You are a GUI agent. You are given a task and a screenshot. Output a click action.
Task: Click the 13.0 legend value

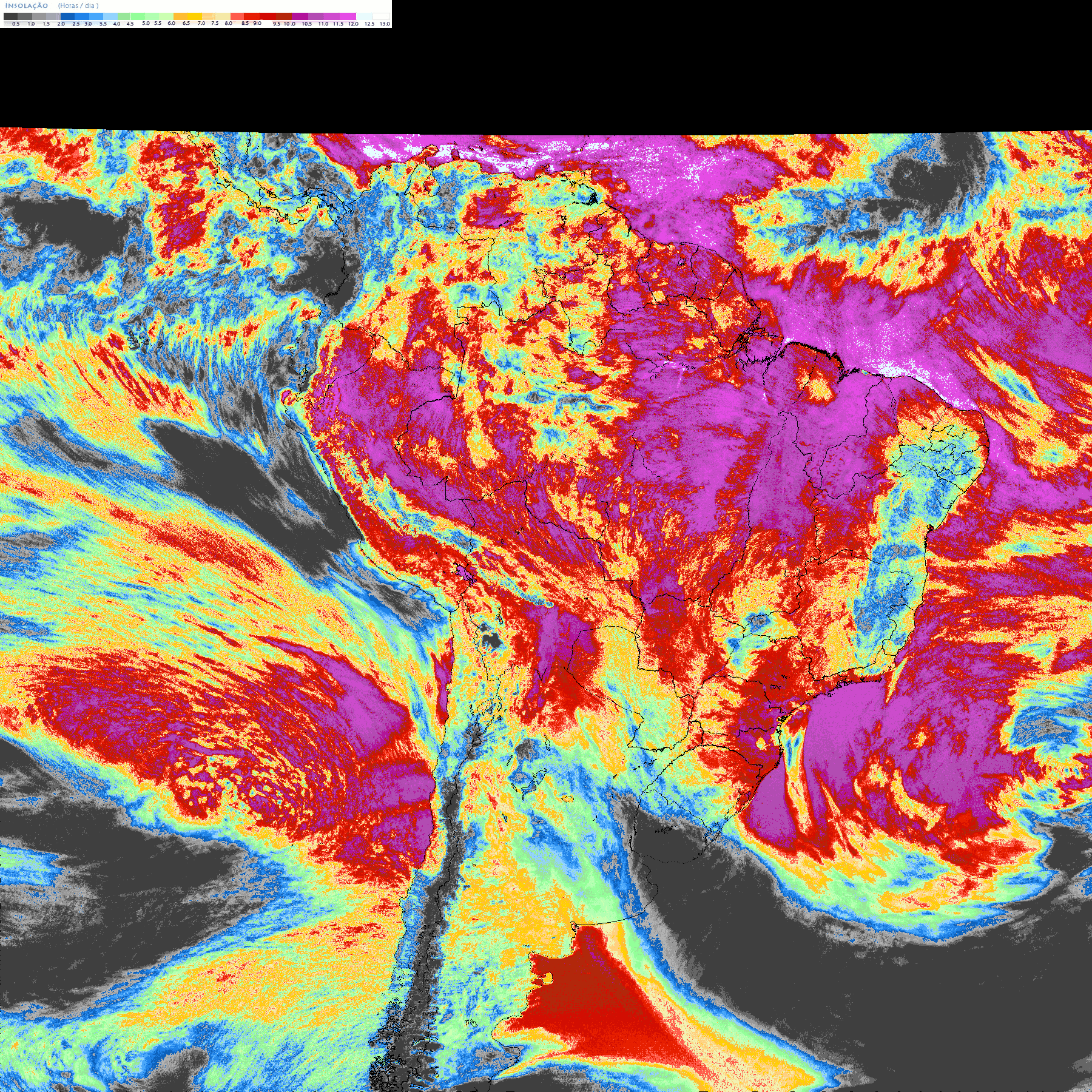[x=385, y=24]
